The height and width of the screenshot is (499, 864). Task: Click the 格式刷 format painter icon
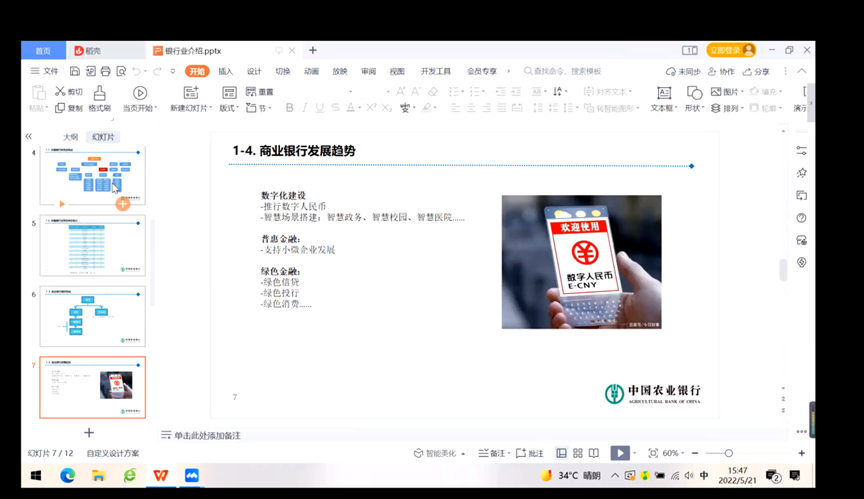pyautogui.click(x=99, y=93)
